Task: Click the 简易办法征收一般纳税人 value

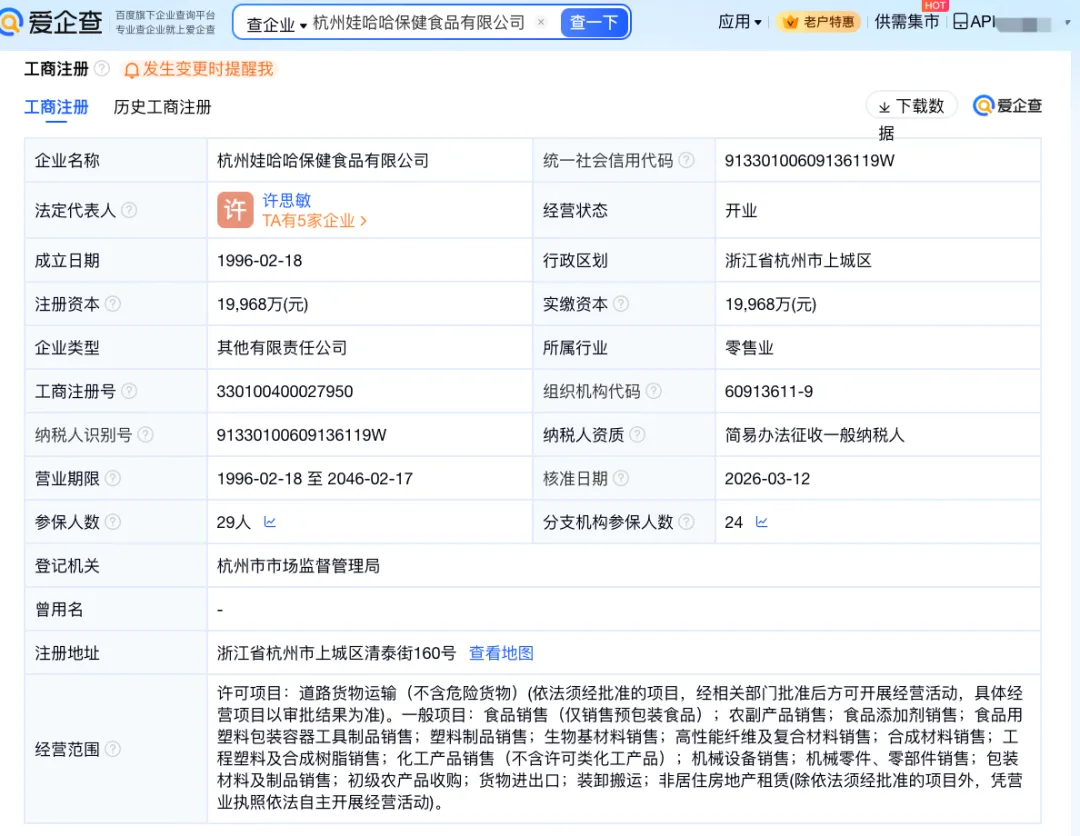Action: (x=814, y=435)
